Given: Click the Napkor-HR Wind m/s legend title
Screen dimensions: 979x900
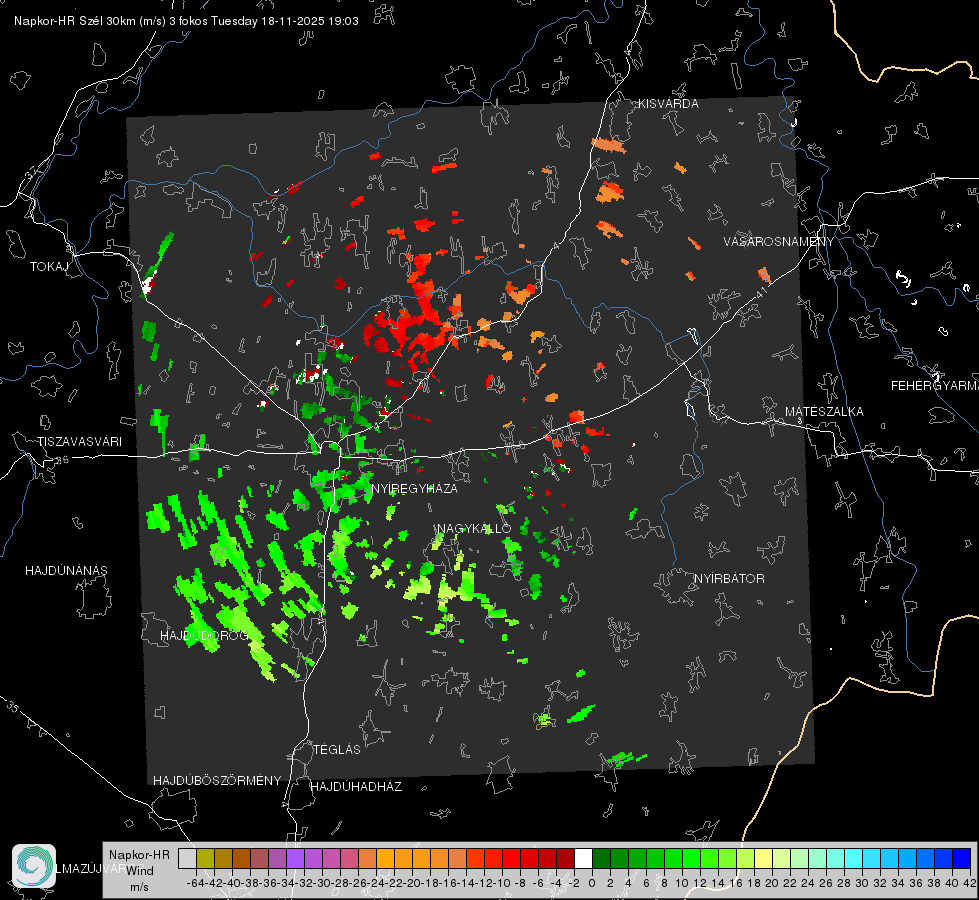Looking at the screenshot, I should pyautogui.click(x=139, y=871).
